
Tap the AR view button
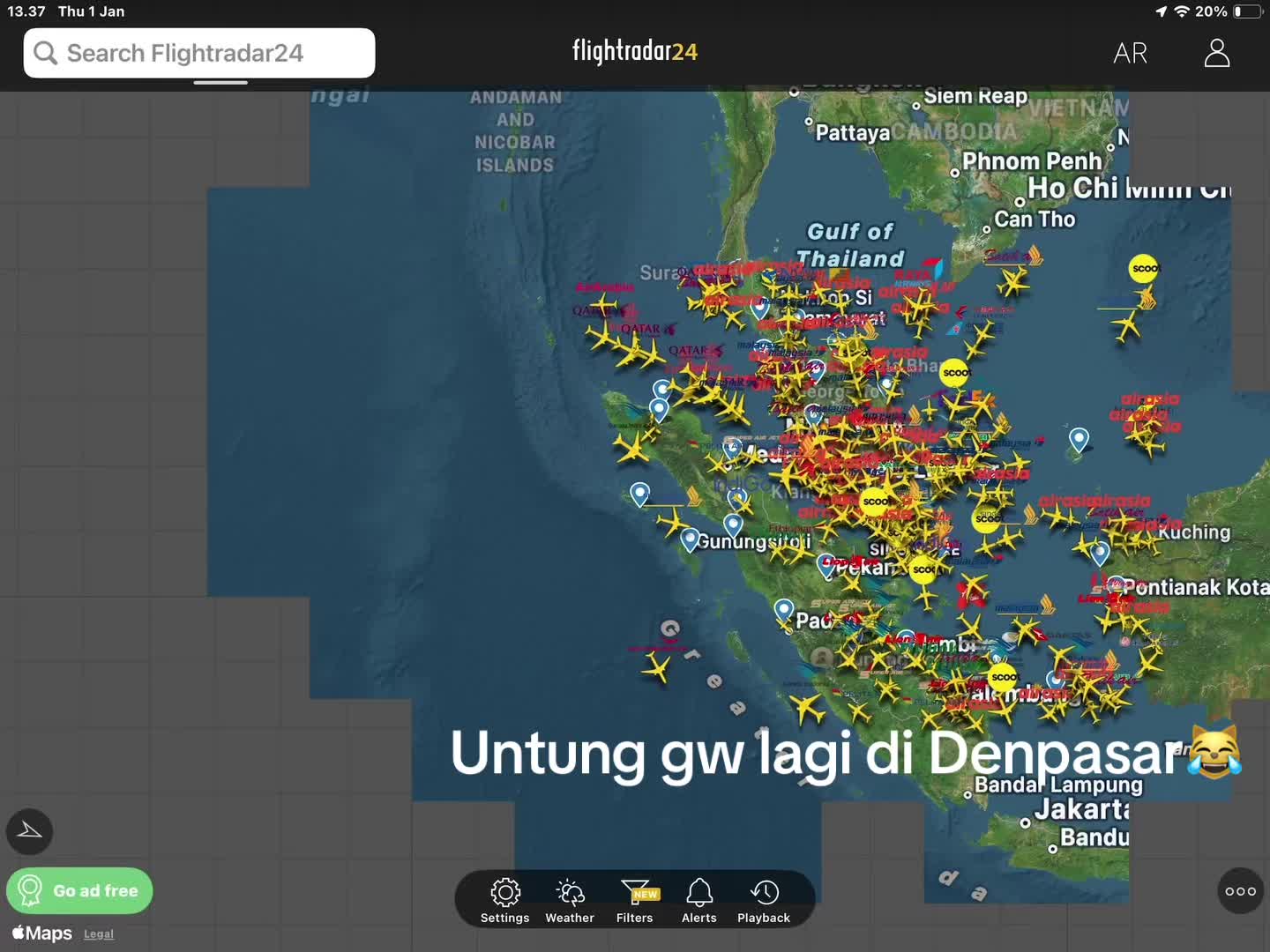1131,53
